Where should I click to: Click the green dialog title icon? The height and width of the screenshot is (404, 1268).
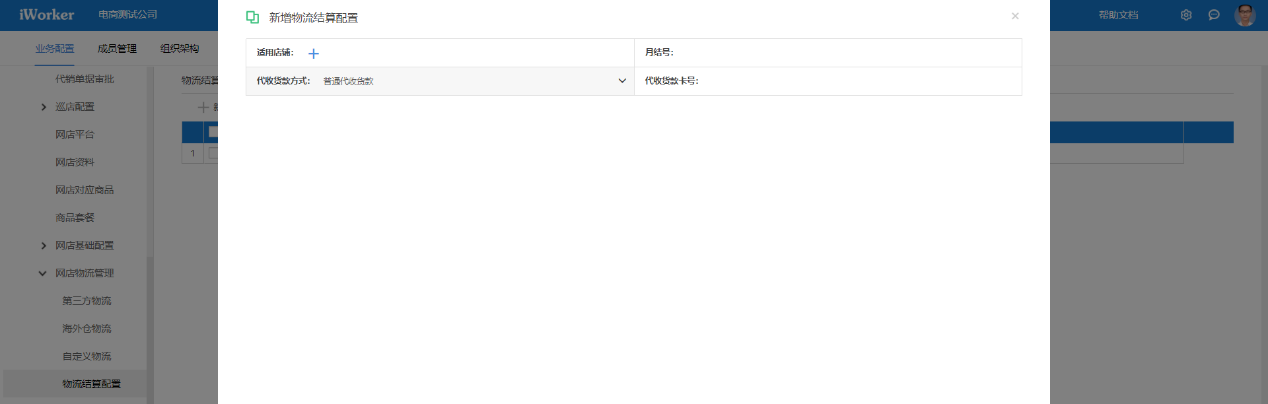(x=252, y=17)
